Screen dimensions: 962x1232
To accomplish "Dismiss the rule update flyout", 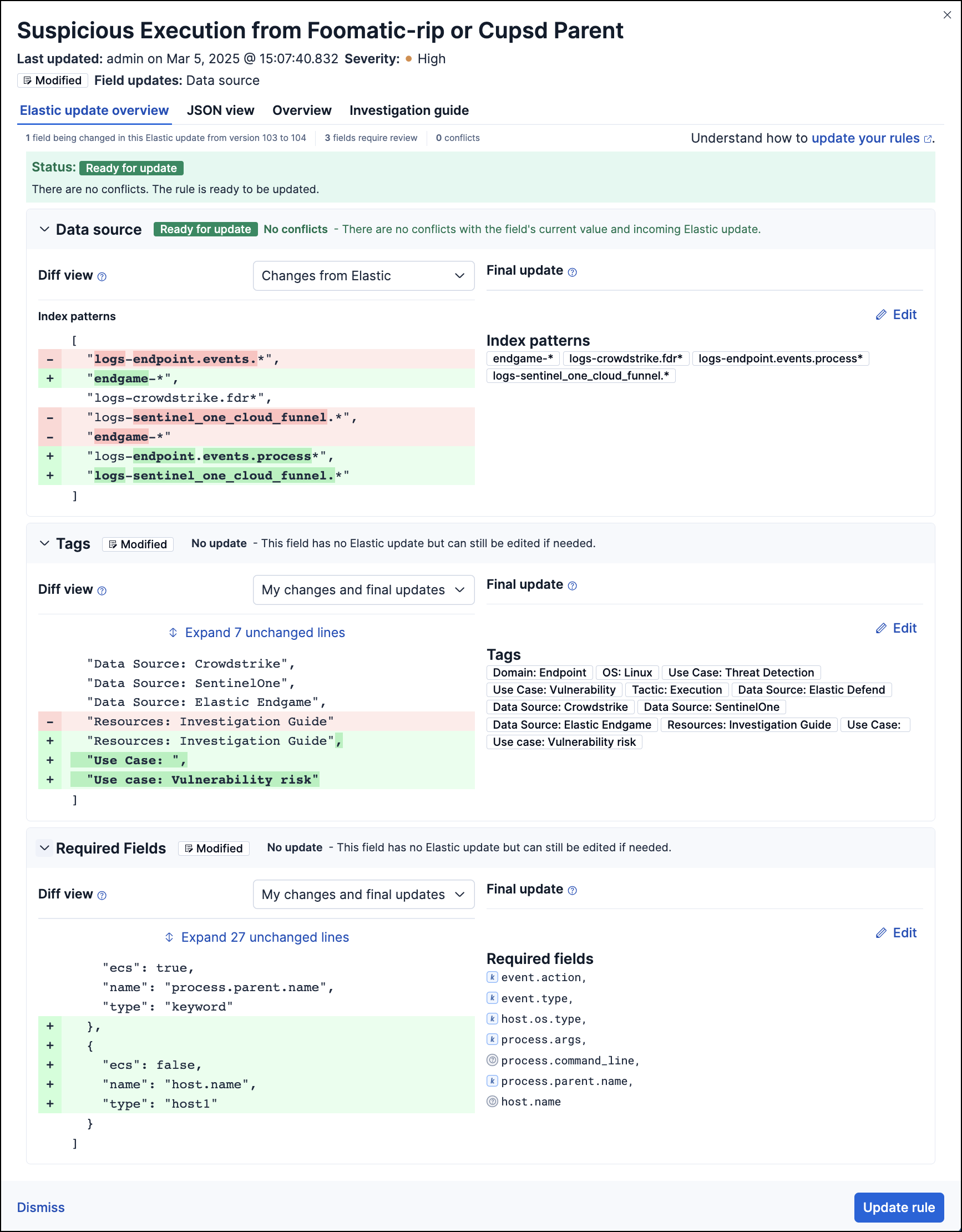I will point(40,1207).
